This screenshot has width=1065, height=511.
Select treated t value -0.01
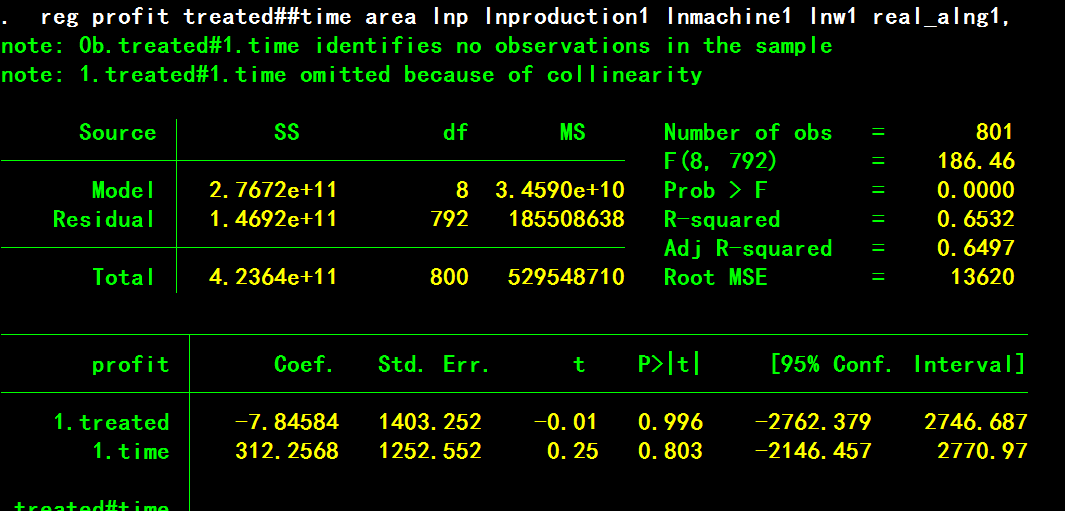pyautogui.click(x=566, y=423)
